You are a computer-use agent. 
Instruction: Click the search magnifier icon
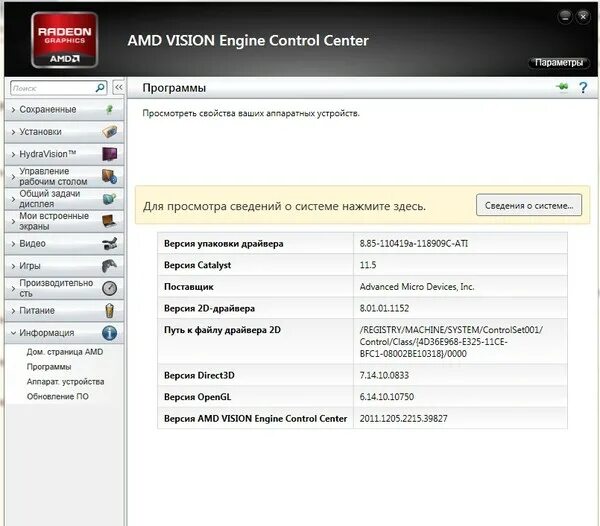coord(100,88)
